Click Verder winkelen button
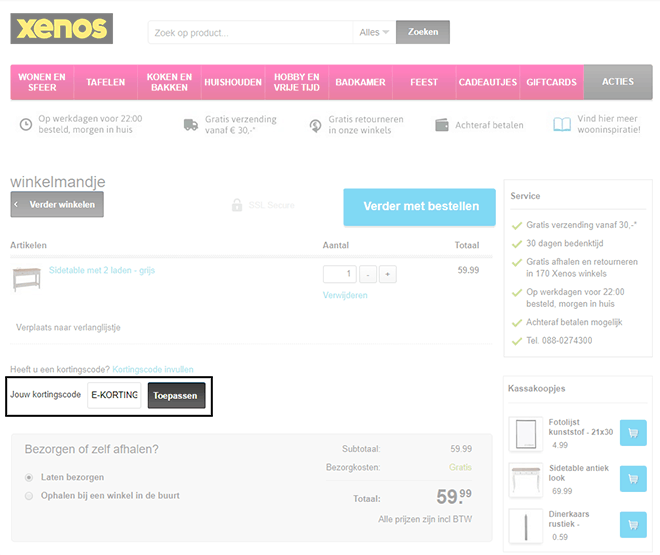This screenshot has width=660, height=555. [x=57, y=204]
